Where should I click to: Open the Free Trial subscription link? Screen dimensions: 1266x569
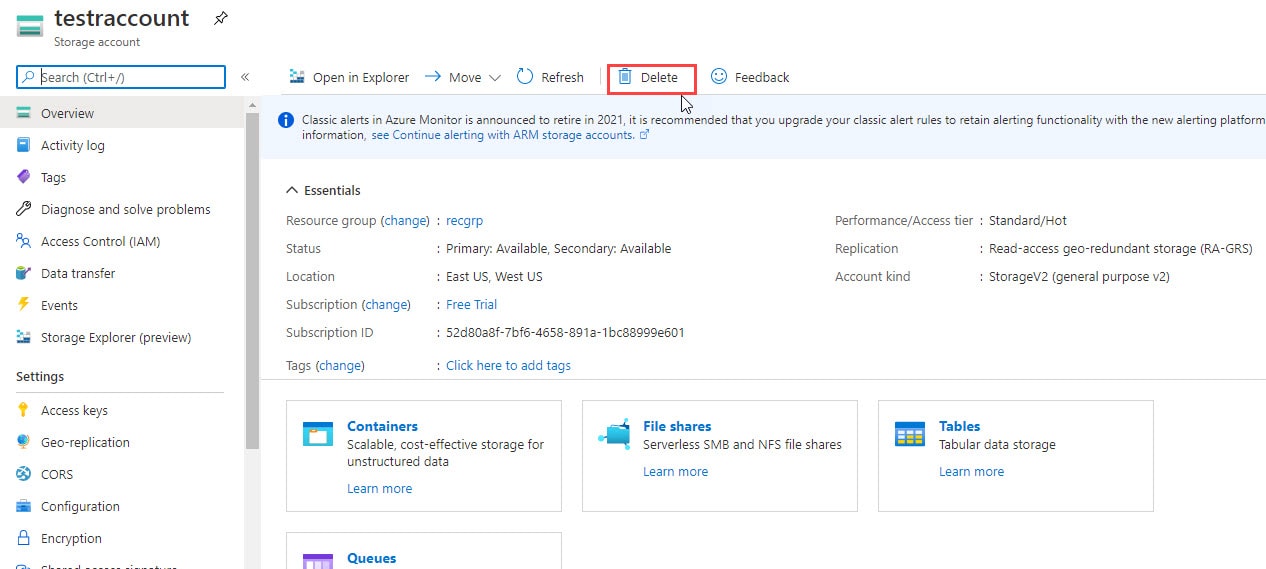[471, 304]
